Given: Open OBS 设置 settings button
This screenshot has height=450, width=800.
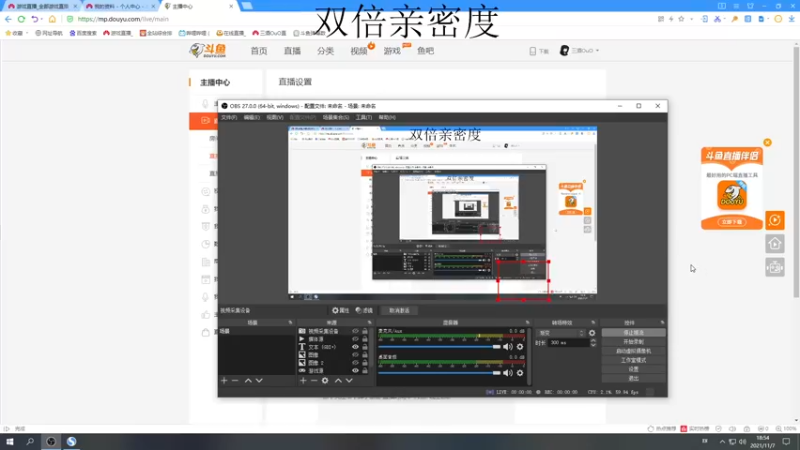Looking at the screenshot, I should point(633,369).
